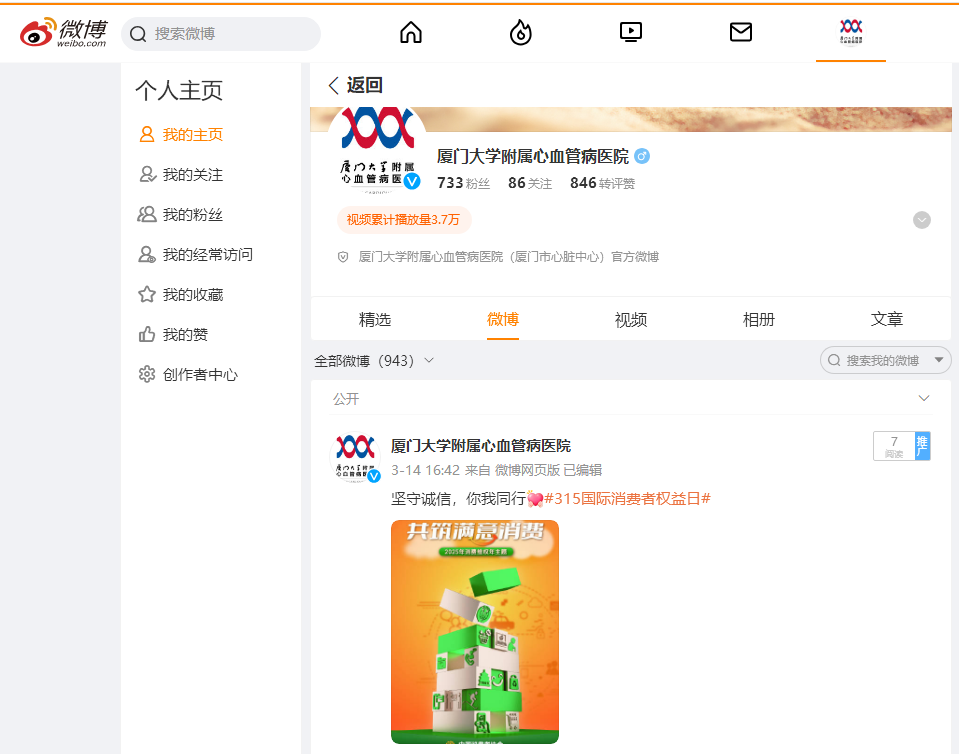The image size is (959, 754).
Task: Check messages via the envelope icon
Action: [740, 32]
